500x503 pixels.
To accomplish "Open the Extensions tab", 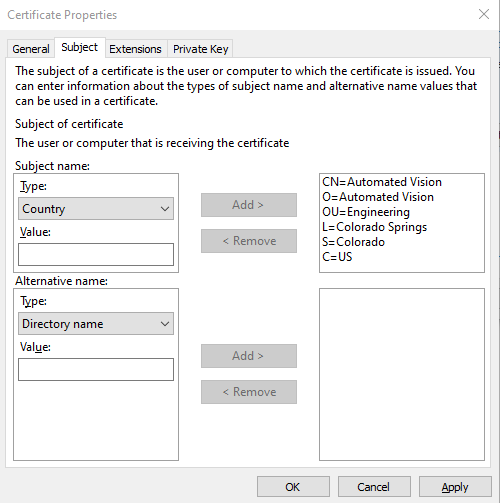I will [x=135, y=49].
